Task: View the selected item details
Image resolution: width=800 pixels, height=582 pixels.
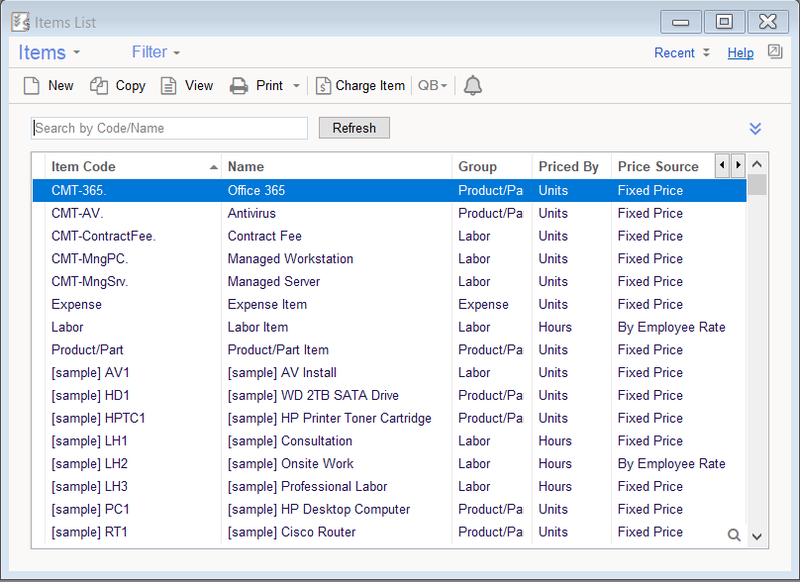Action: coord(186,86)
